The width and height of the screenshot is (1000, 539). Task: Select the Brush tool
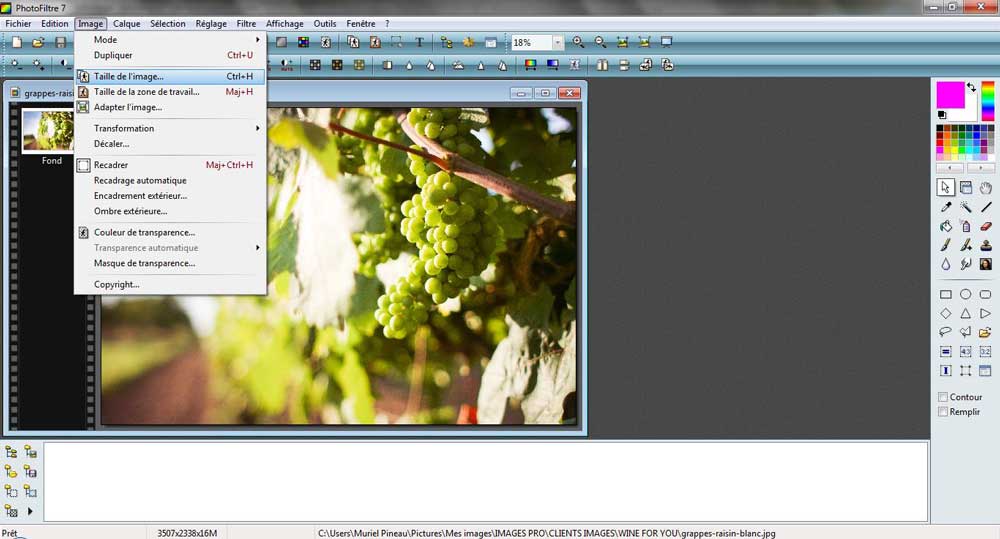tap(946, 245)
